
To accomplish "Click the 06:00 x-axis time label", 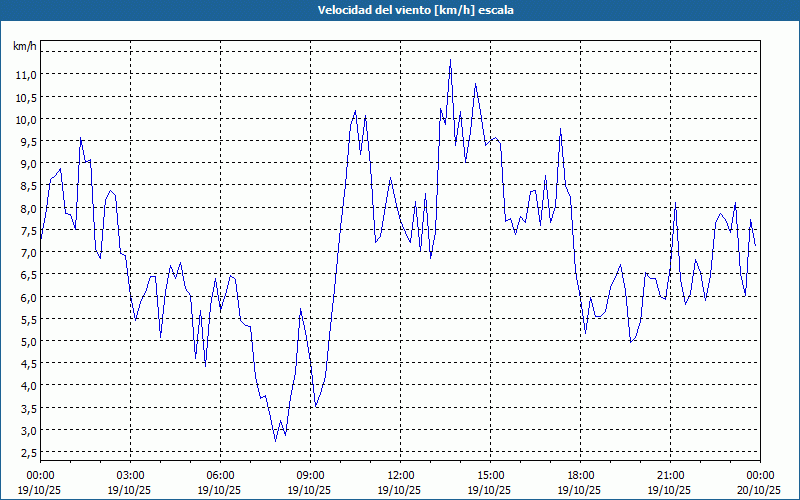I will coord(220,475).
